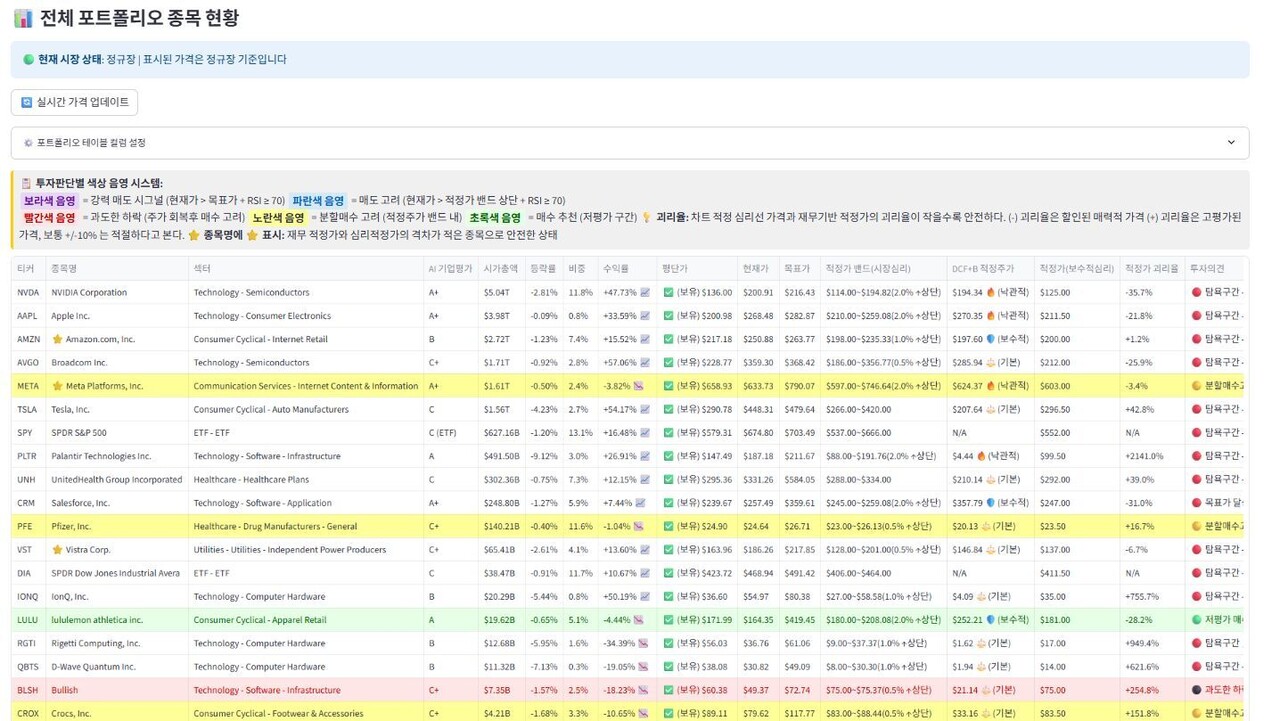This screenshot has width=1280, height=721.
Task: Click the red circle in TSLA's 투자의견 cell
Action: coord(1196,409)
